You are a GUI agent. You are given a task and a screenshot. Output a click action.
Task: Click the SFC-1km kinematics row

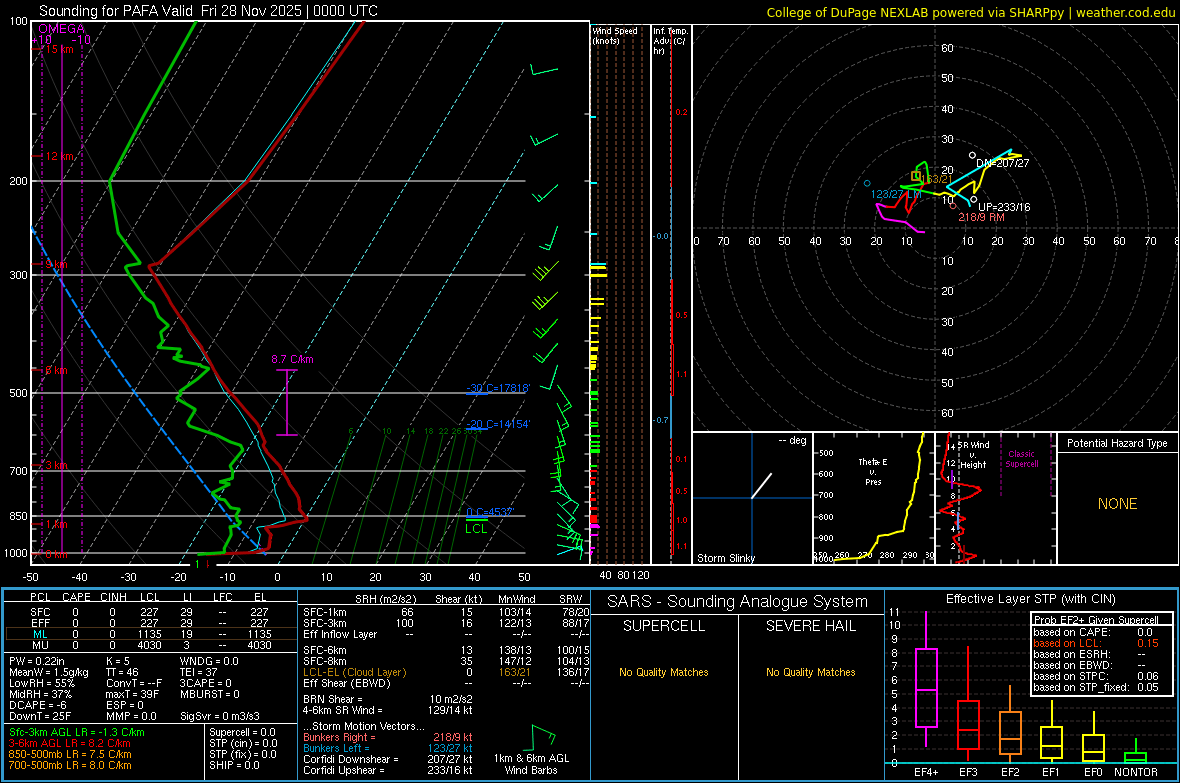[x=446, y=612]
